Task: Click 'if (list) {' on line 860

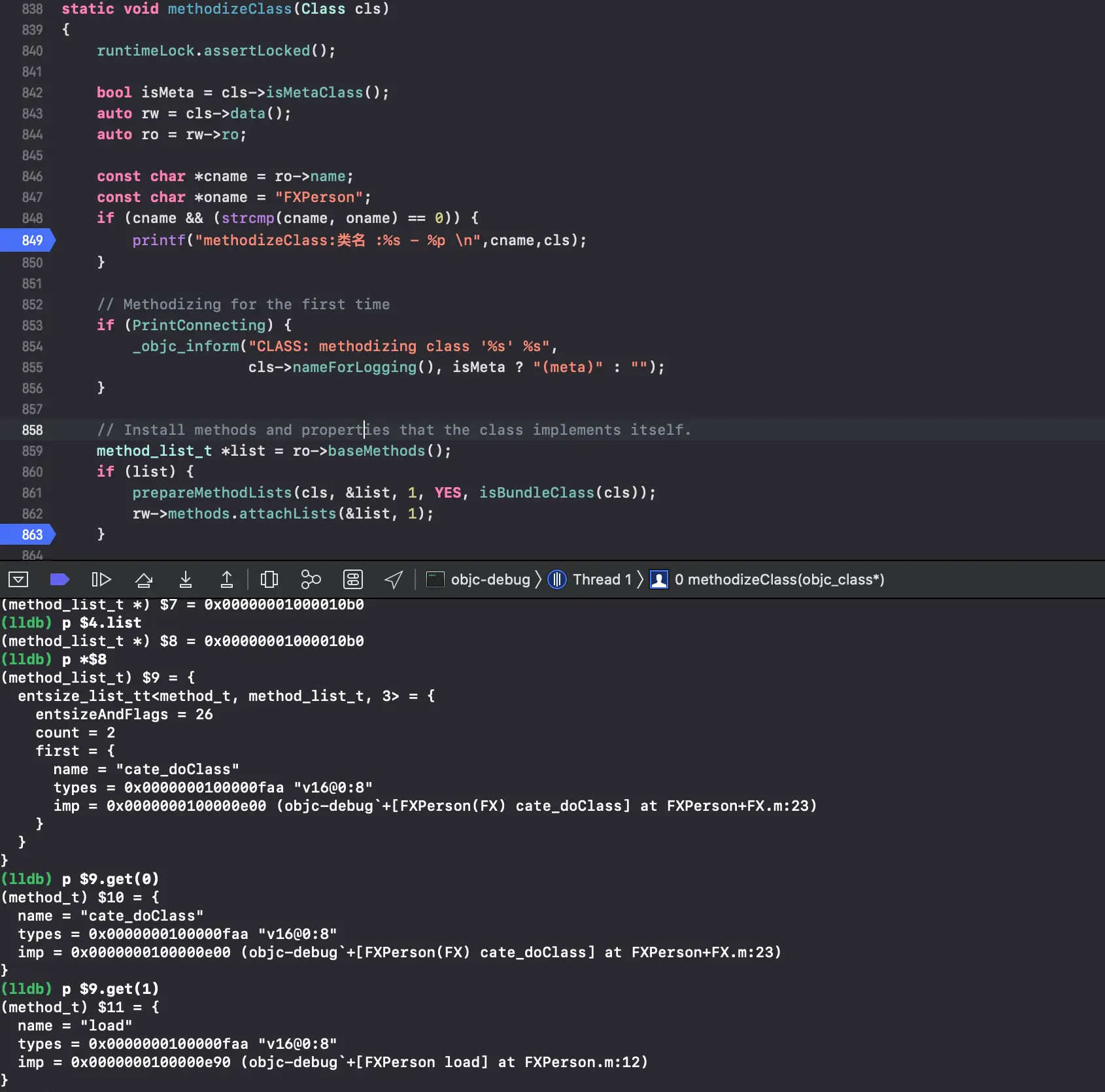Action: coord(145,471)
